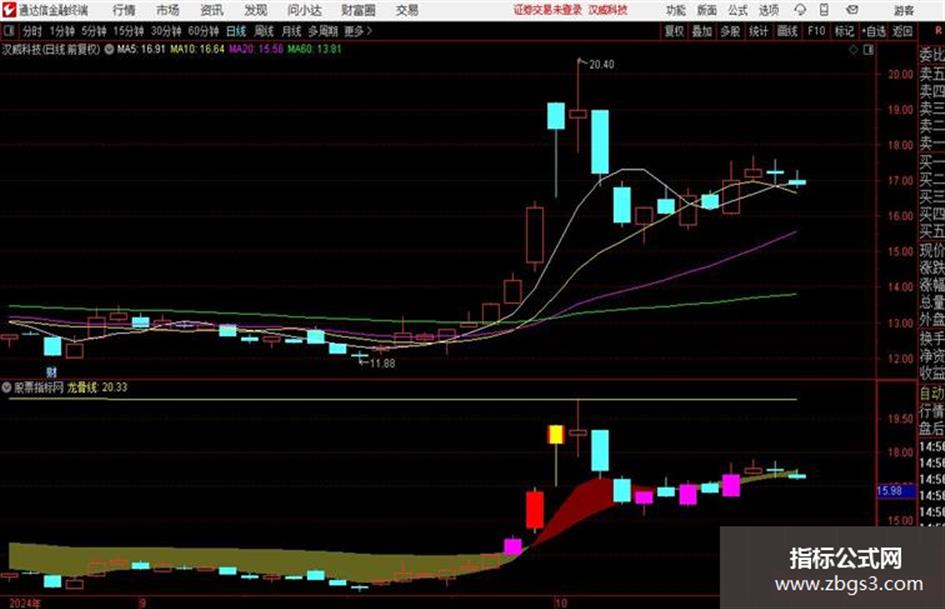The image size is (945, 609).
Task: Click the 汉威科技(日线 前复权) chart title
Action: click(x=51, y=49)
